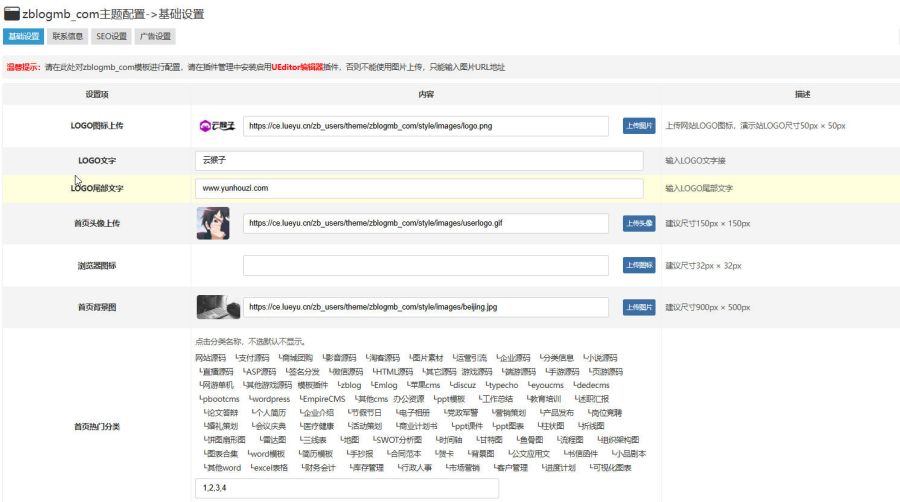The height and width of the screenshot is (502, 900).
Task: Click the homepage background preview thumbnail
Action: pyautogui.click(x=218, y=307)
